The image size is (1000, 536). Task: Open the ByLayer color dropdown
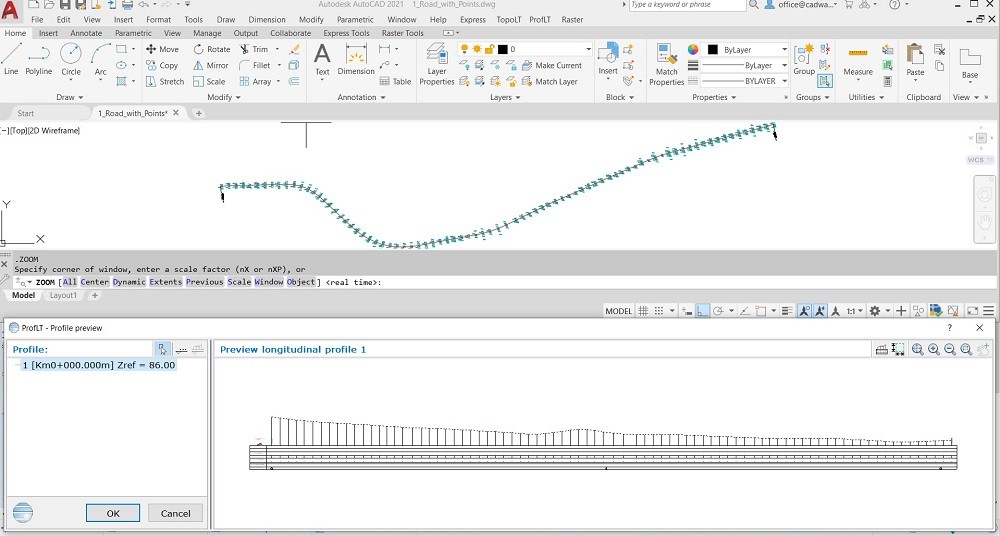tap(746, 49)
